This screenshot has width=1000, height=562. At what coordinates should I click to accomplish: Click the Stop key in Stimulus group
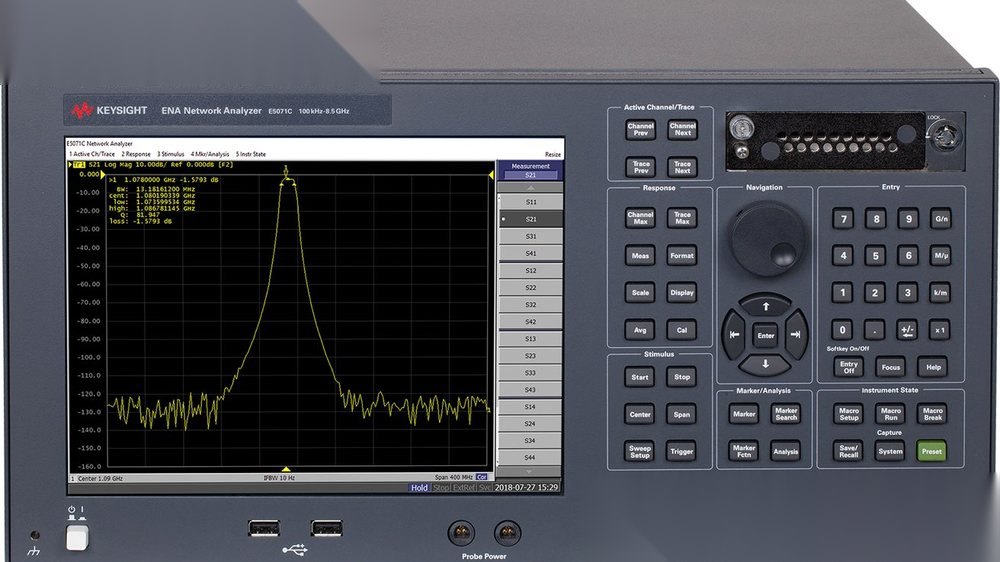click(682, 377)
